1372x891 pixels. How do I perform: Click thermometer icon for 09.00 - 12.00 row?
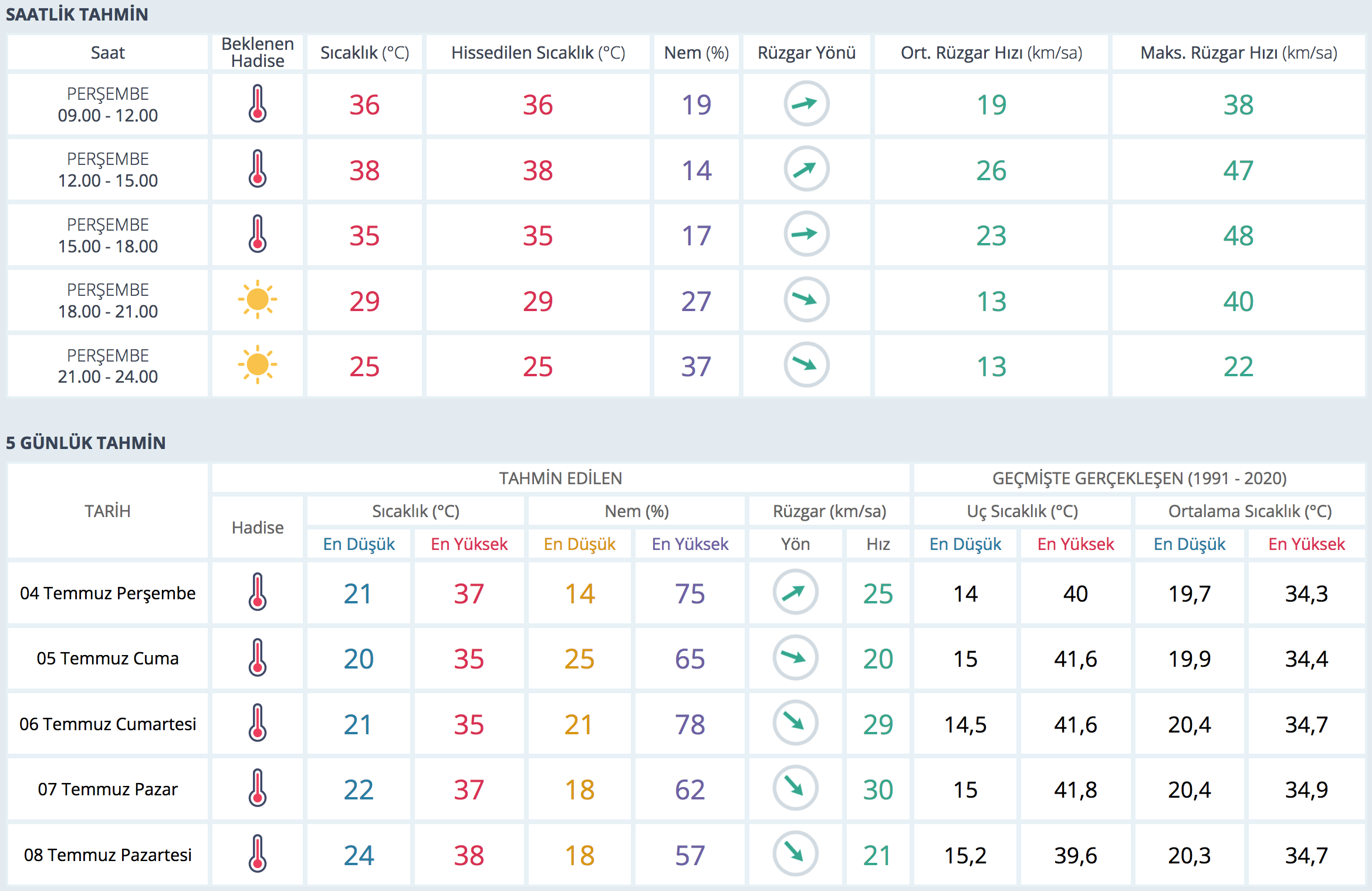[x=257, y=104]
